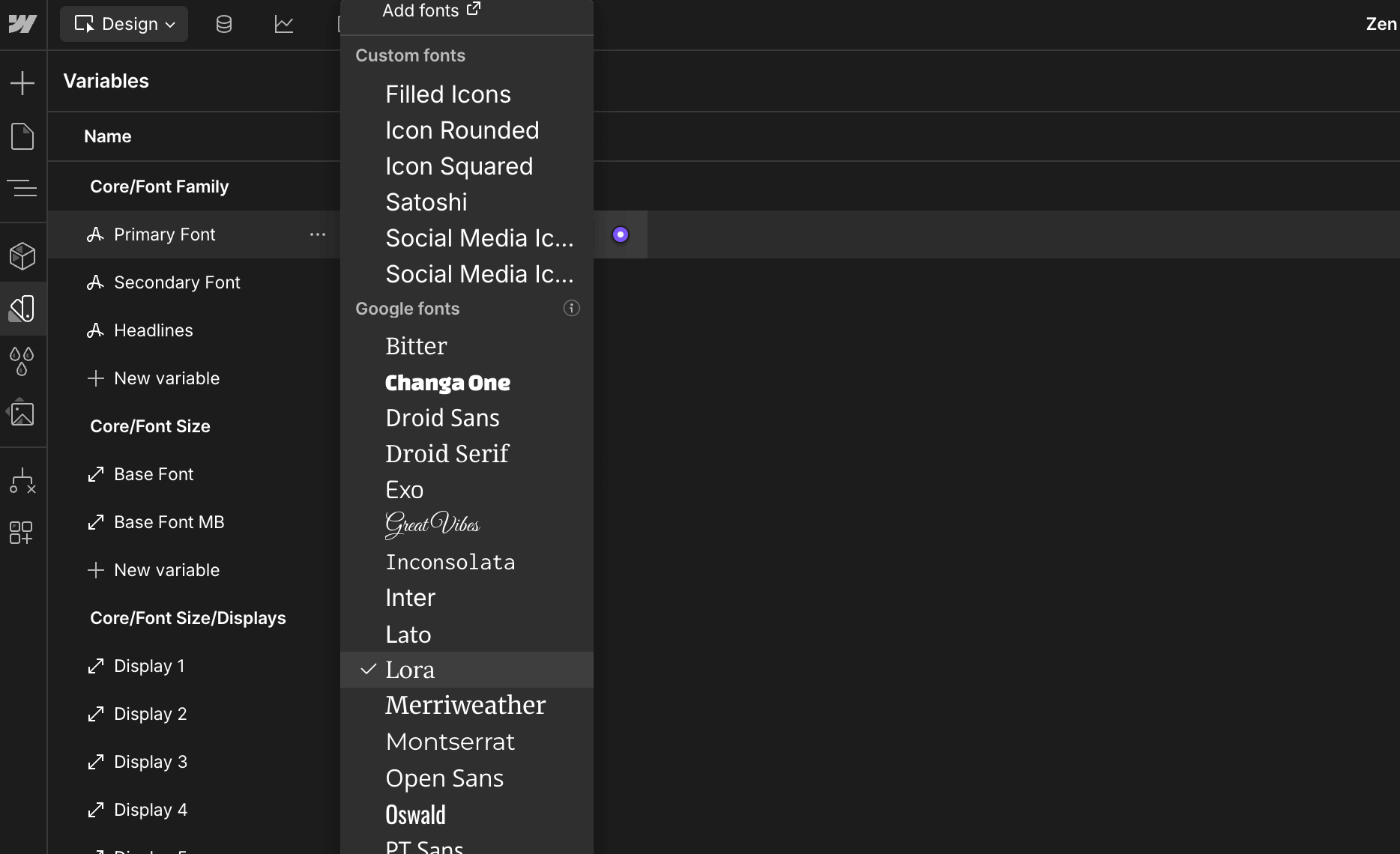Choose Bitter Google font
1400x854 pixels.
click(467, 346)
